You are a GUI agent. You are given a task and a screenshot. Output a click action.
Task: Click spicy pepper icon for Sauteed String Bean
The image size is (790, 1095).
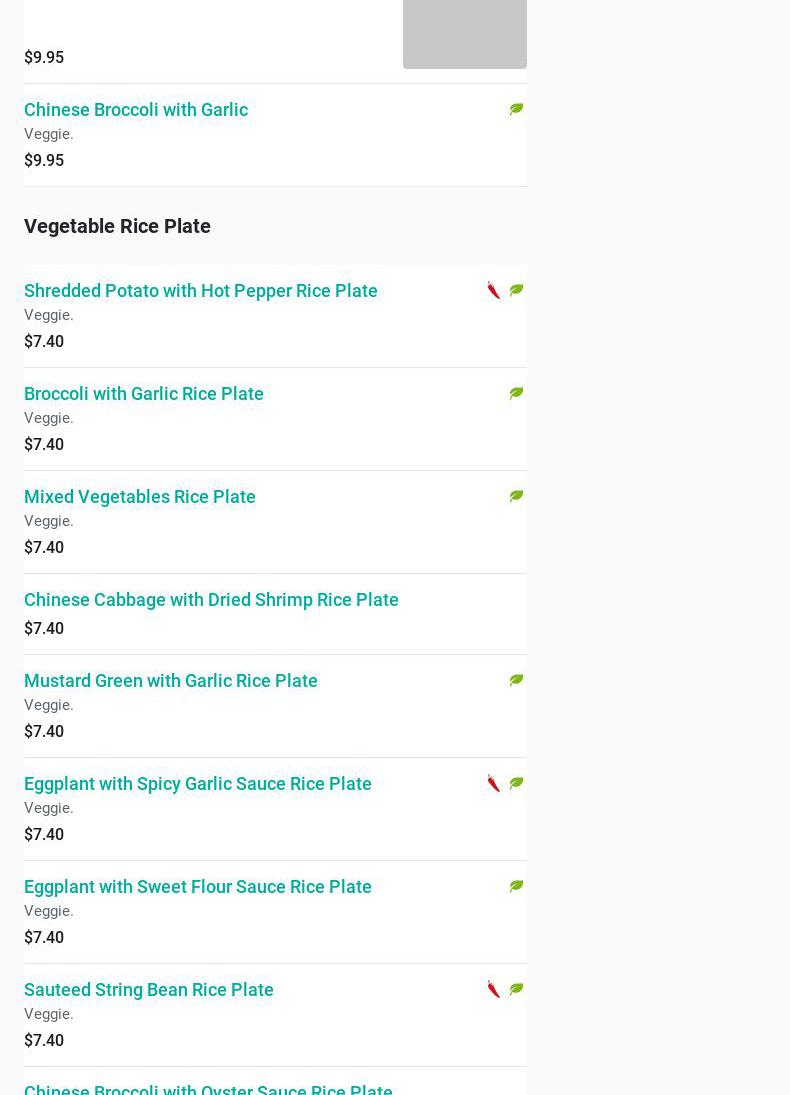494,989
